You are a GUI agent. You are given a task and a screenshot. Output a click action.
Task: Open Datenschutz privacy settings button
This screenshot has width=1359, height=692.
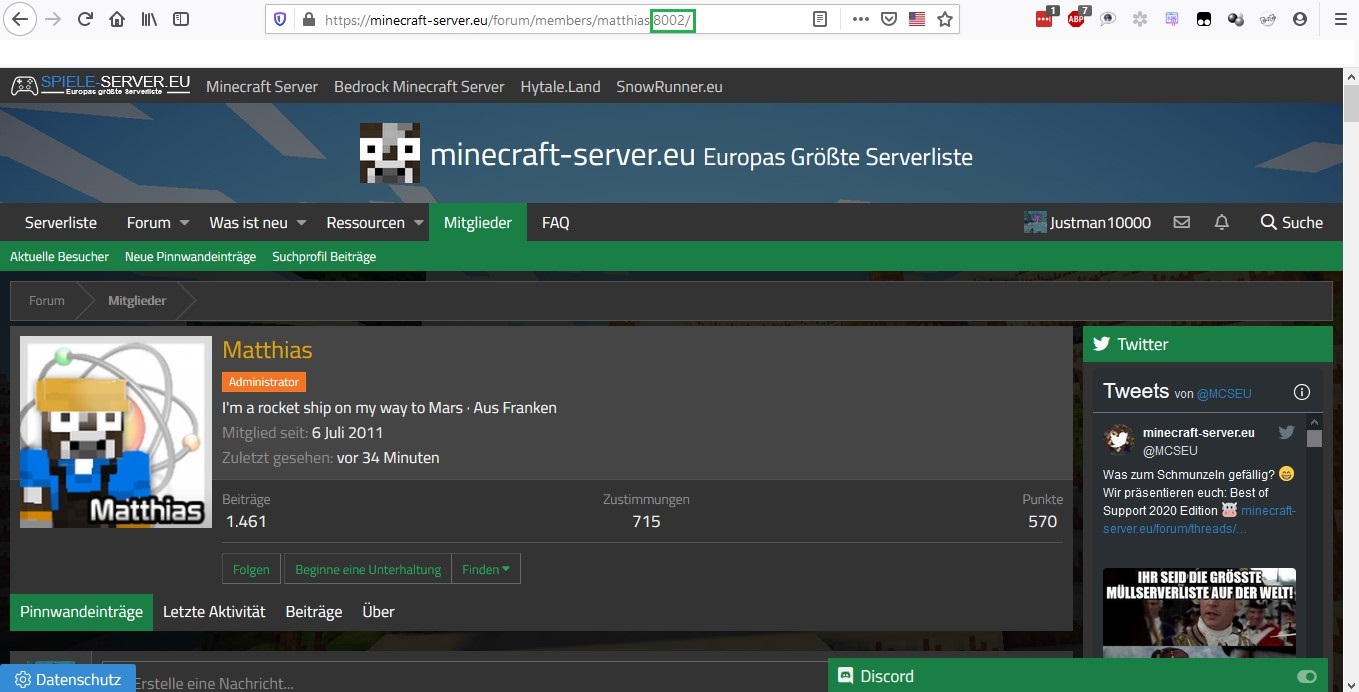[x=68, y=679]
